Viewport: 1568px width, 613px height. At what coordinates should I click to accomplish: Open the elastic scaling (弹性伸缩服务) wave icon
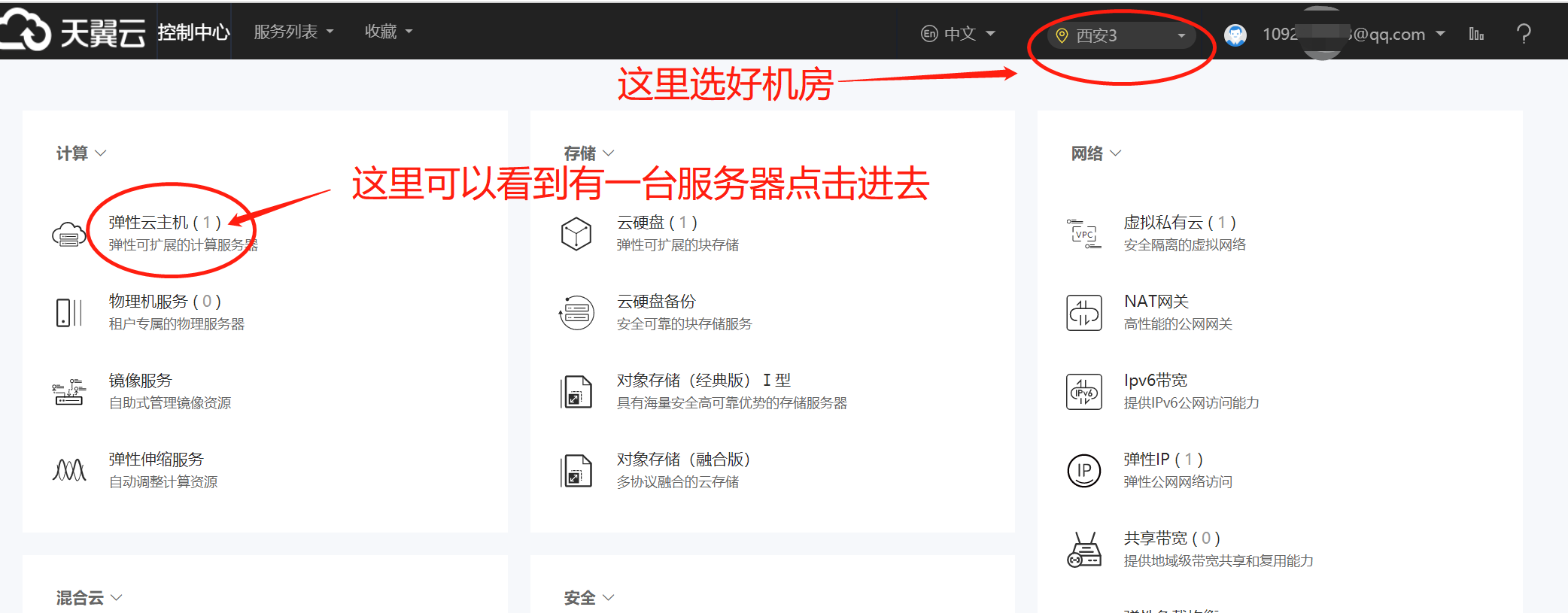pos(68,470)
